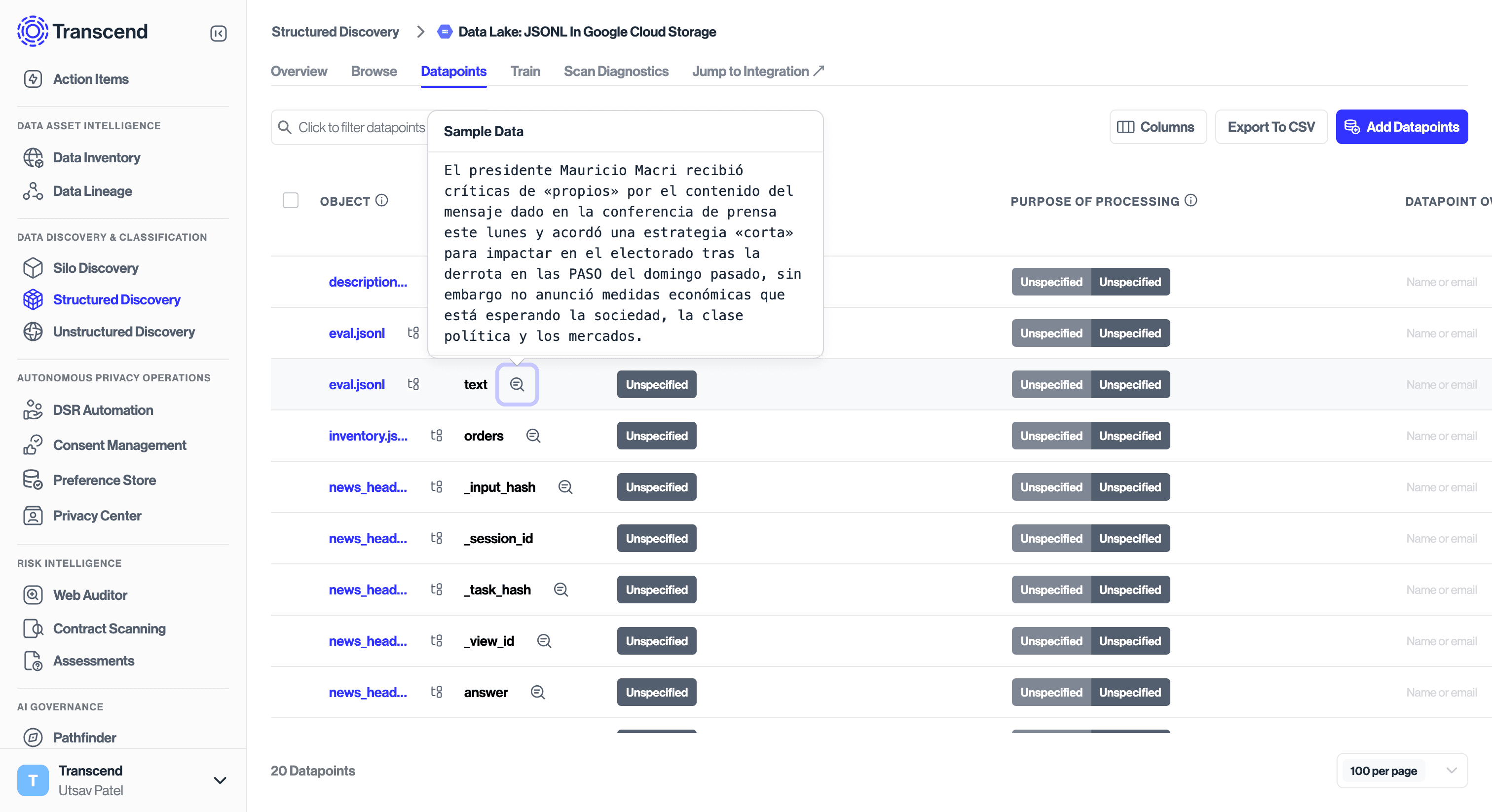This screenshot has height=812, width=1492.
Task: Switch to the Train tab
Action: click(525, 71)
